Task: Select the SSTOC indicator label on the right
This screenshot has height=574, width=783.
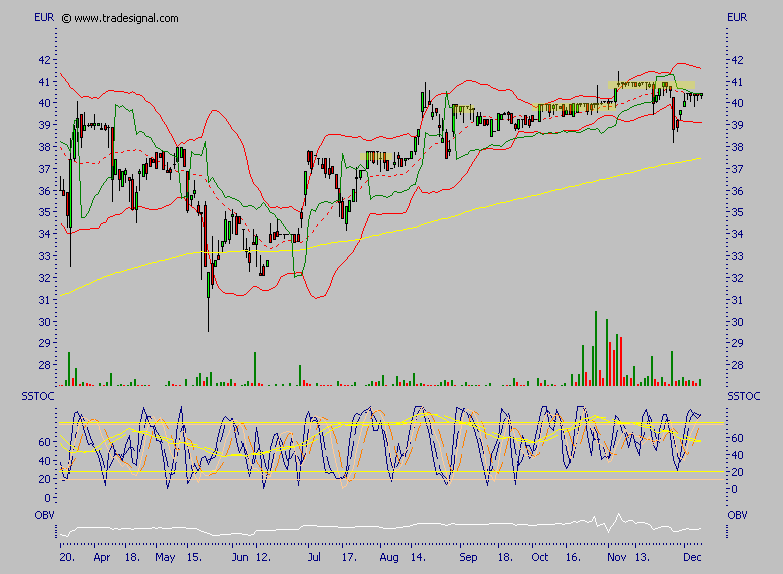Action: coord(744,397)
